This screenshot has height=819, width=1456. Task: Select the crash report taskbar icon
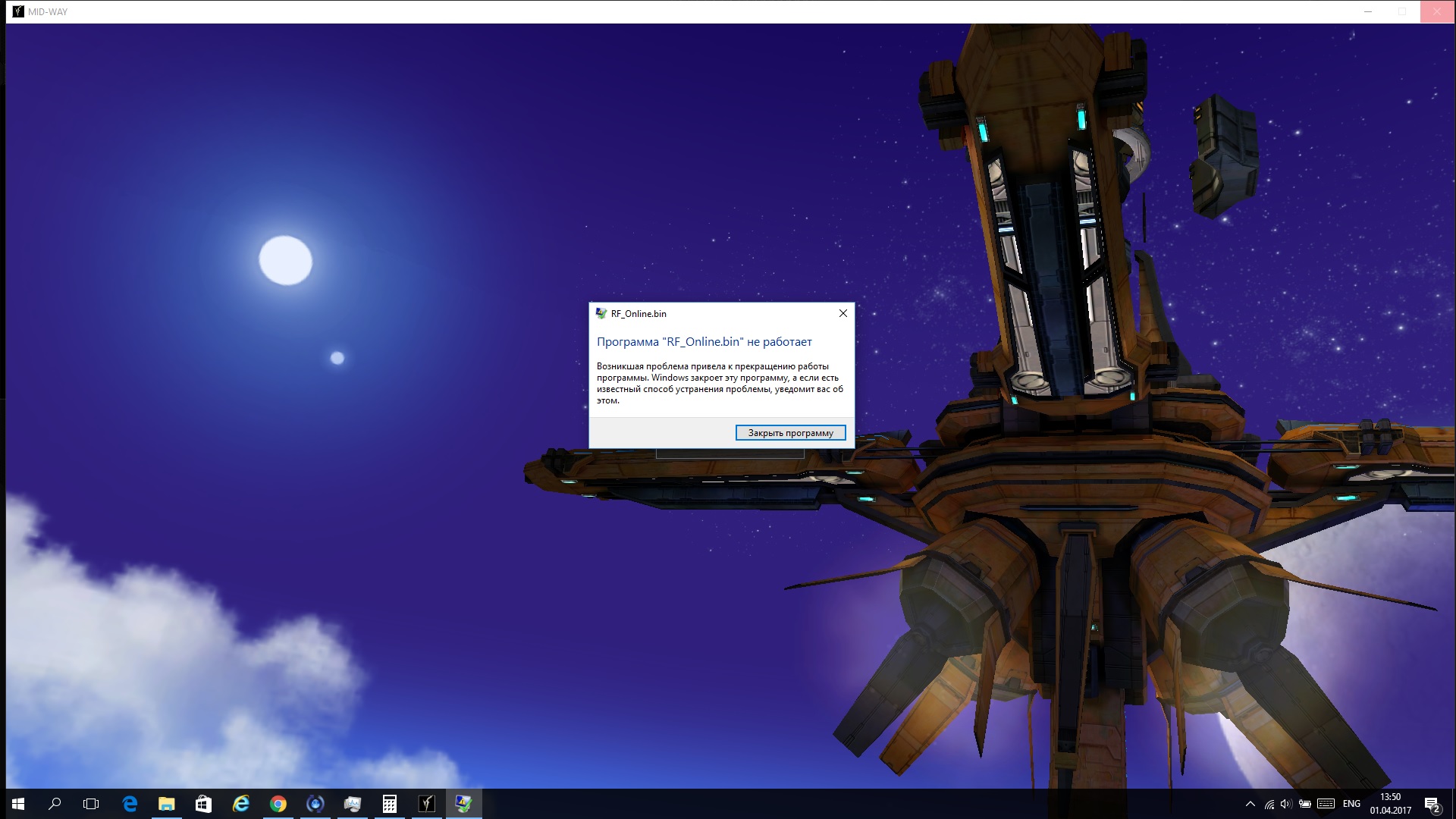(463, 804)
